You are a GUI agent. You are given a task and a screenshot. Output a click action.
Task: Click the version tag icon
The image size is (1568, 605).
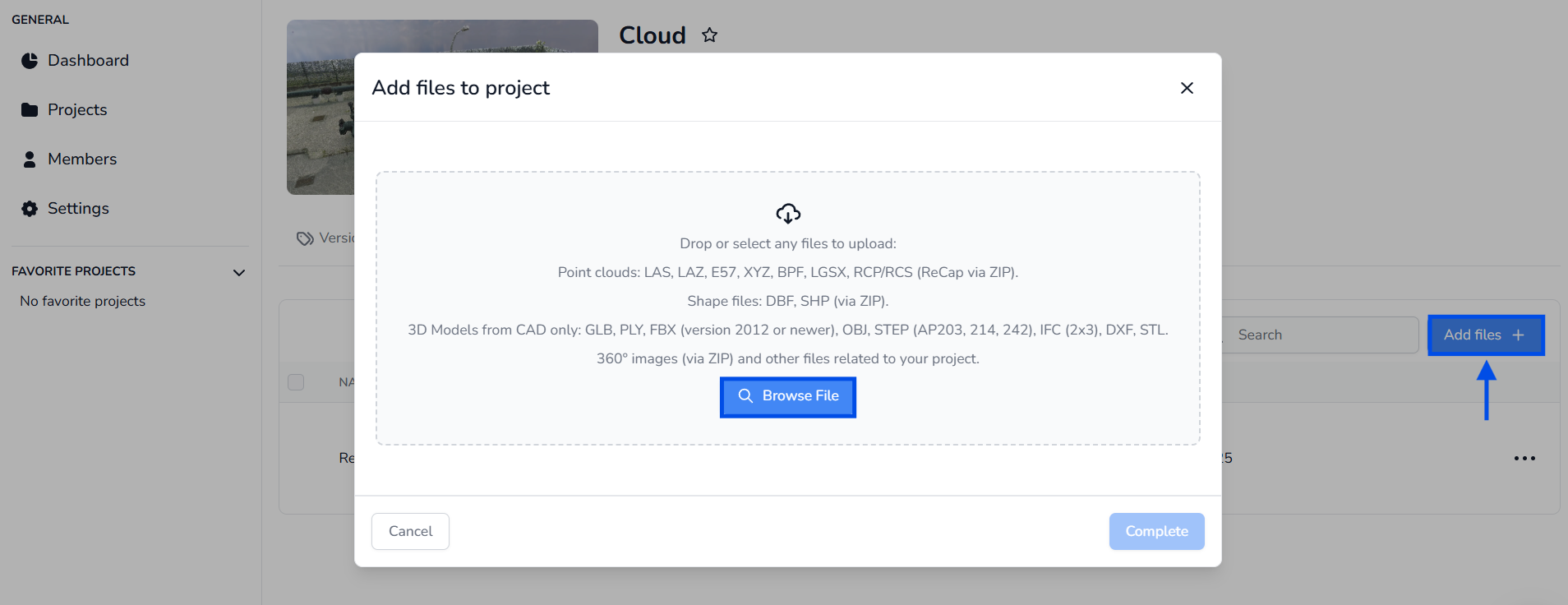click(305, 238)
